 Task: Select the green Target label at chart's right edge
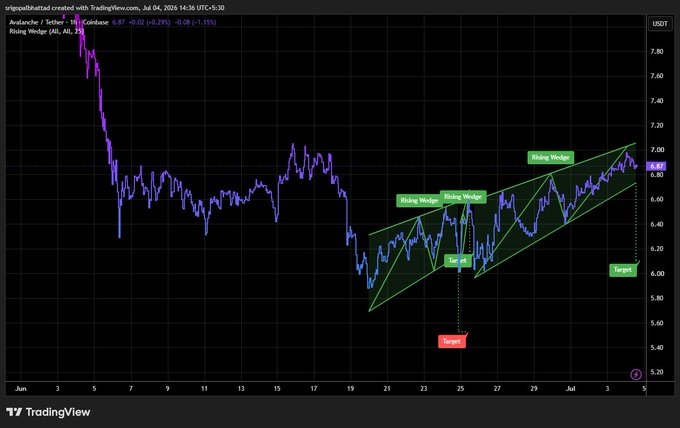pos(623,270)
